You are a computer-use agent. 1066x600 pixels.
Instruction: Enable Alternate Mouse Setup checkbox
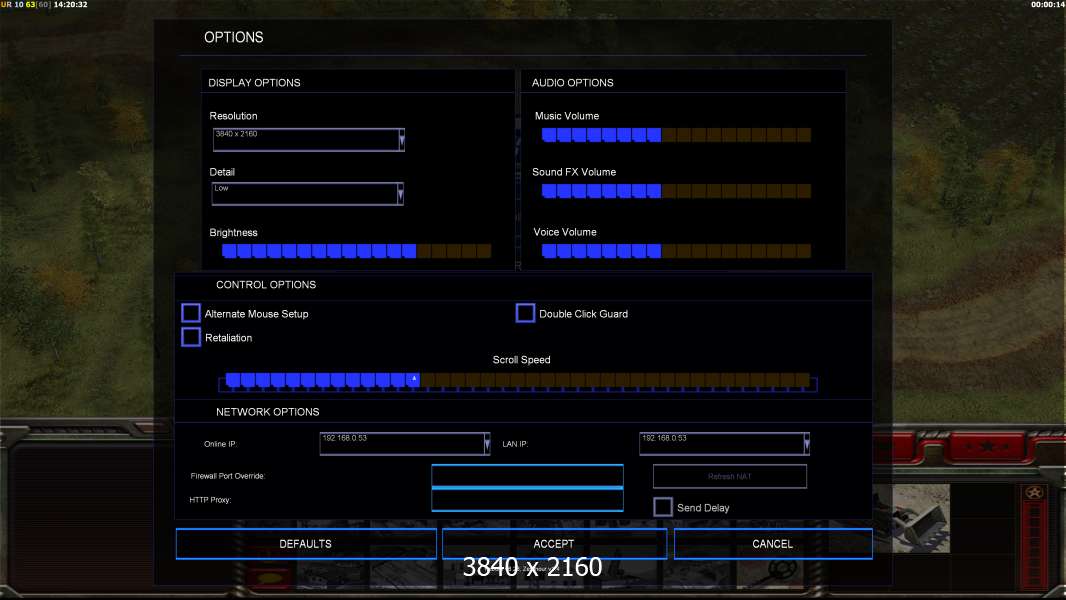pyautogui.click(x=191, y=313)
